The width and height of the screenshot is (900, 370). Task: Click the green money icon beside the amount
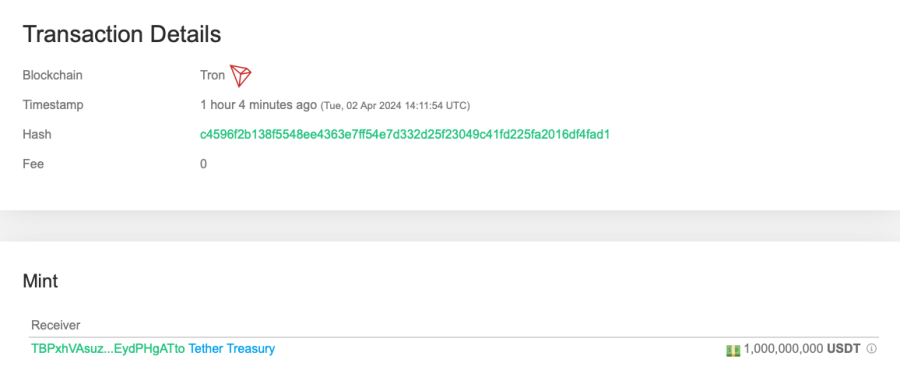(733, 349)
